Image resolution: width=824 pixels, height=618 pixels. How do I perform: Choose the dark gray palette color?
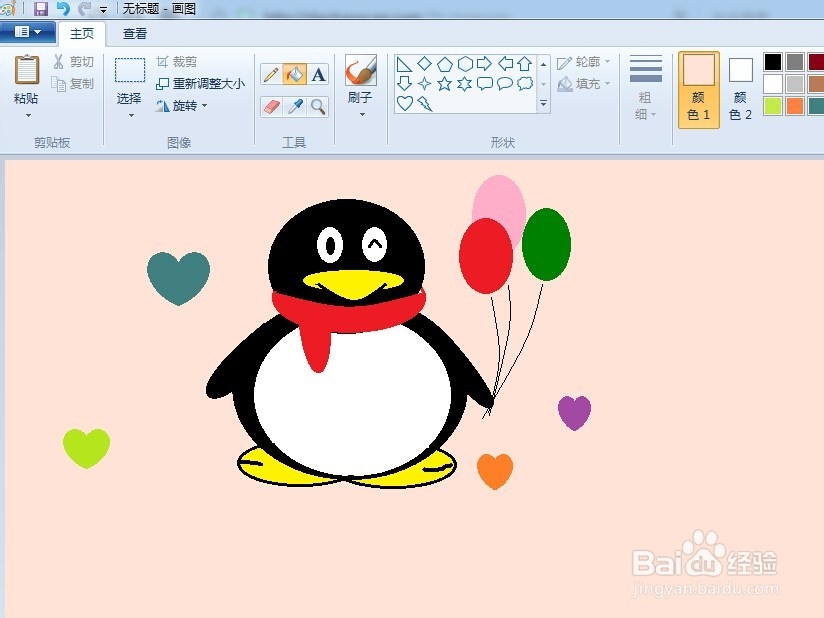[x=795, y=62]
